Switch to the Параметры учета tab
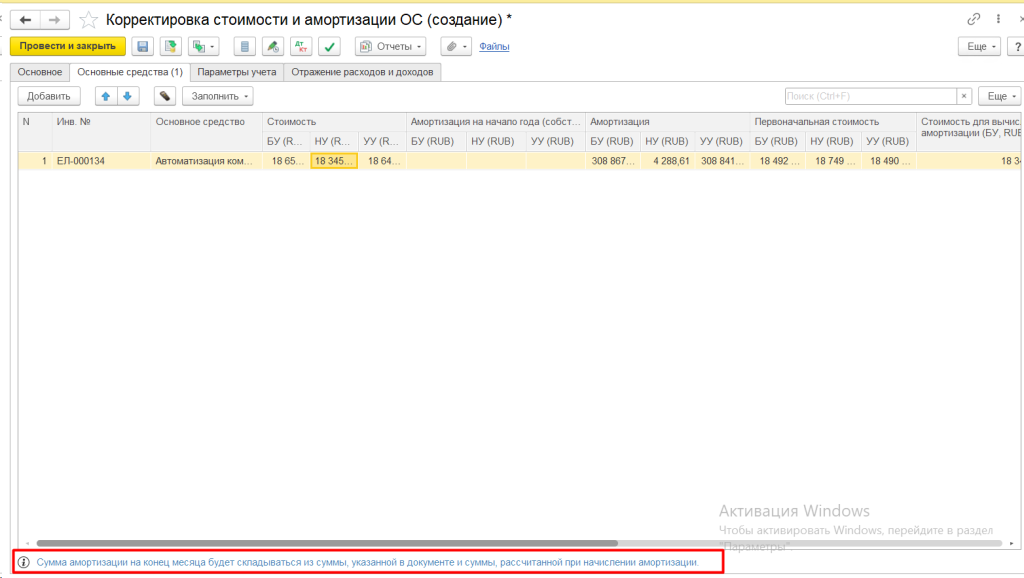Screen dimensions: 1024x578 click(237, 72)
